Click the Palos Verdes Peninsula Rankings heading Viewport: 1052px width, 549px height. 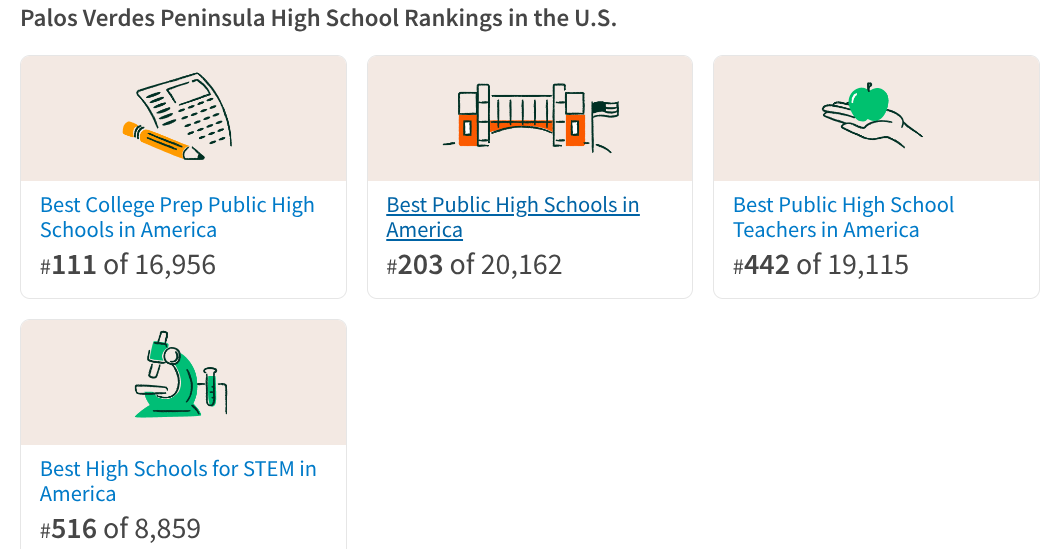pos(318,19)
